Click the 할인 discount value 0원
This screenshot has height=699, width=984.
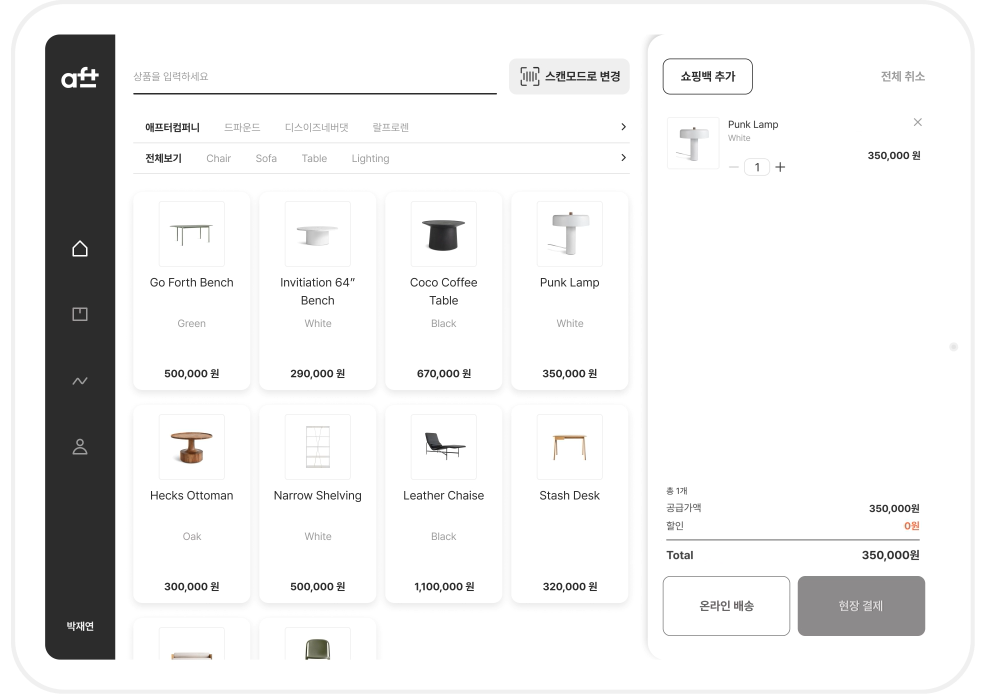[x=911, y=526]
